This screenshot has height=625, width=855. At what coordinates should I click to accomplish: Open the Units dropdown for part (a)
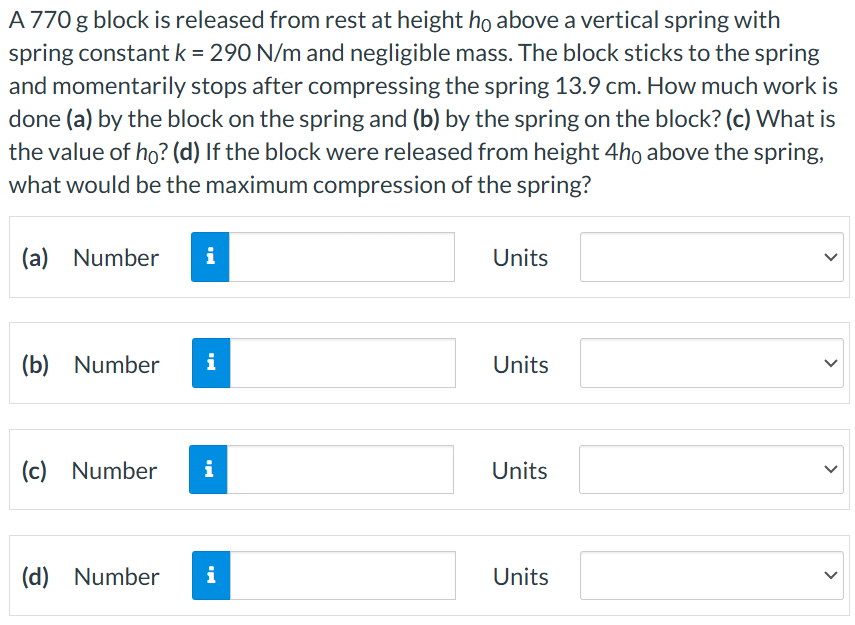[711, 257]
